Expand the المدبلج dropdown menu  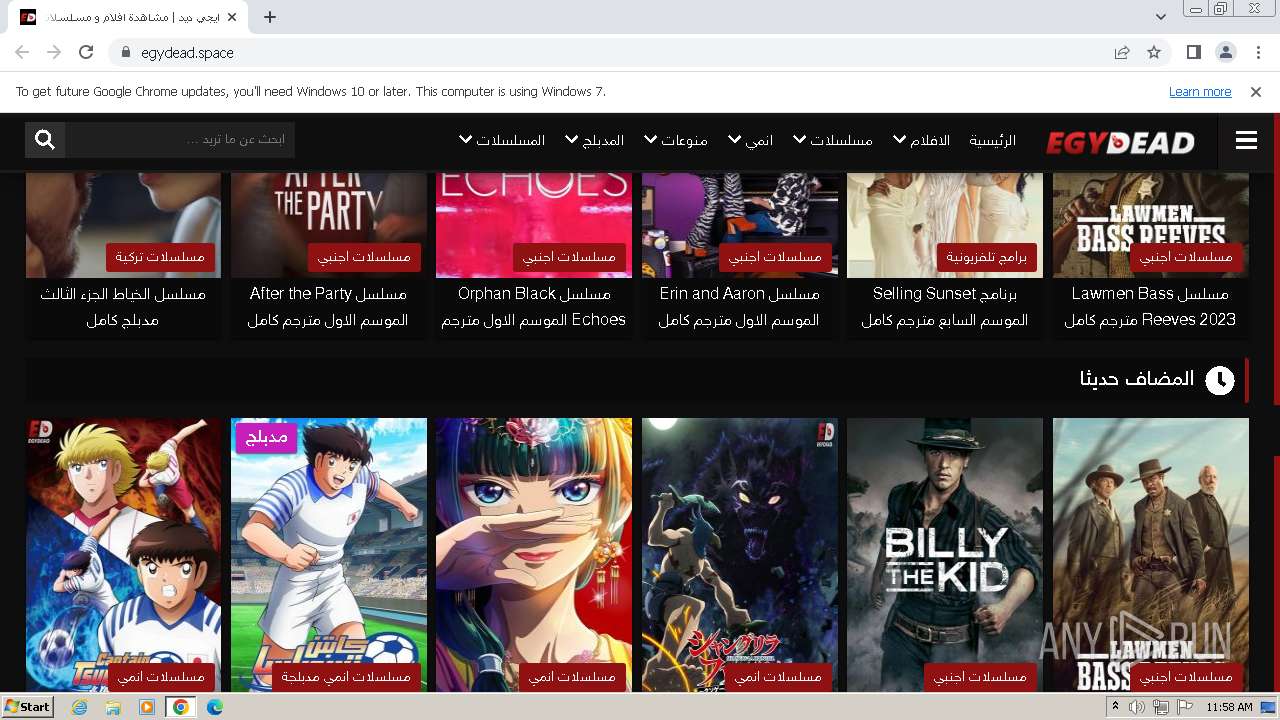pyautogui.click(x=594, y=140)
